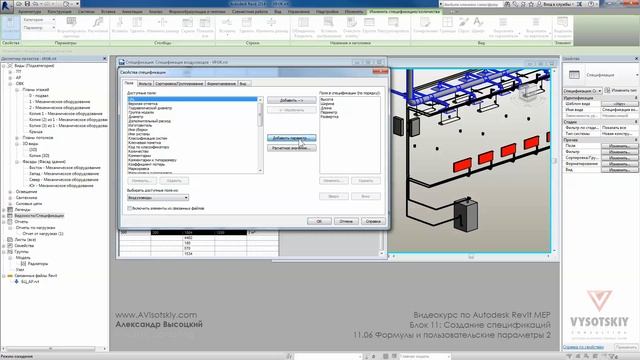The image size is (640, 360).
Task: Select Периметр in scheduled fields list
Action: pos(329,113)
